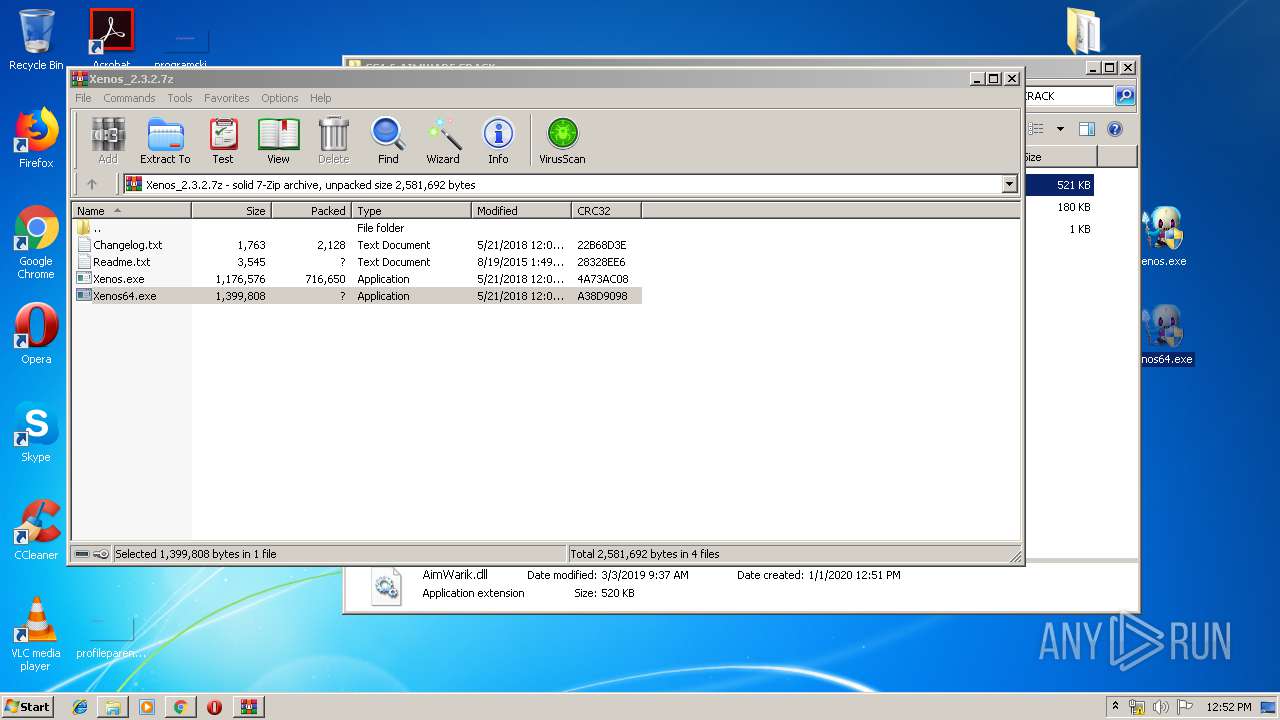Sort files by Type column
The image size is (1280, 720).
click(411, 210)
